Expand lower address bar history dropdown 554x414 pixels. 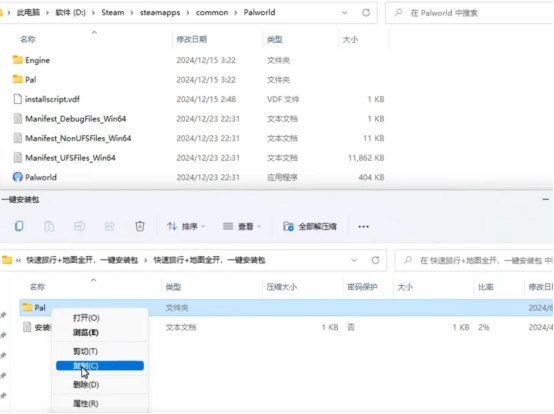pos(354,260)
